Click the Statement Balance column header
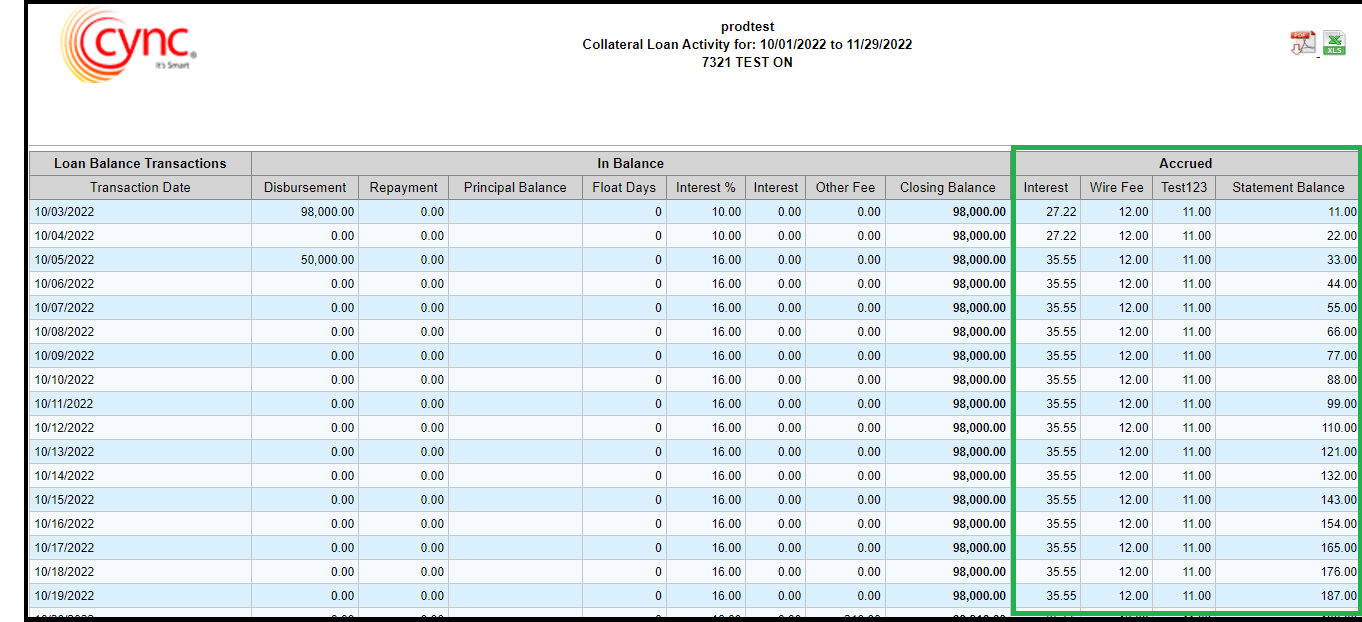 (x=1288, y=187)
